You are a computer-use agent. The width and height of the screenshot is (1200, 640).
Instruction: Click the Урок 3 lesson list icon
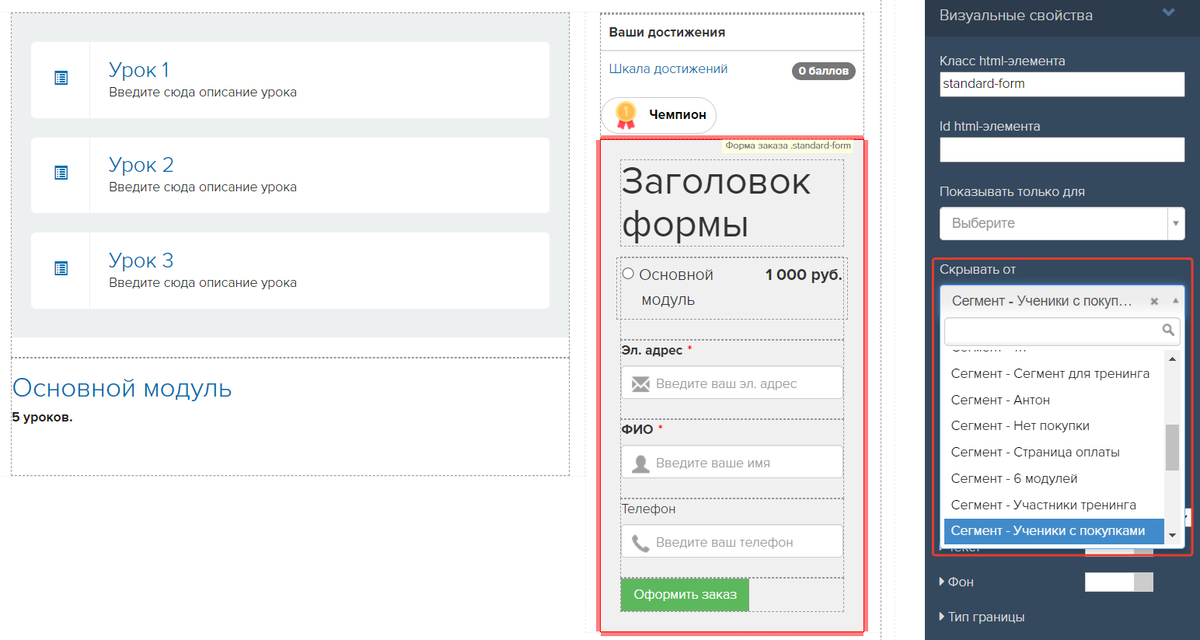point(61,268)
